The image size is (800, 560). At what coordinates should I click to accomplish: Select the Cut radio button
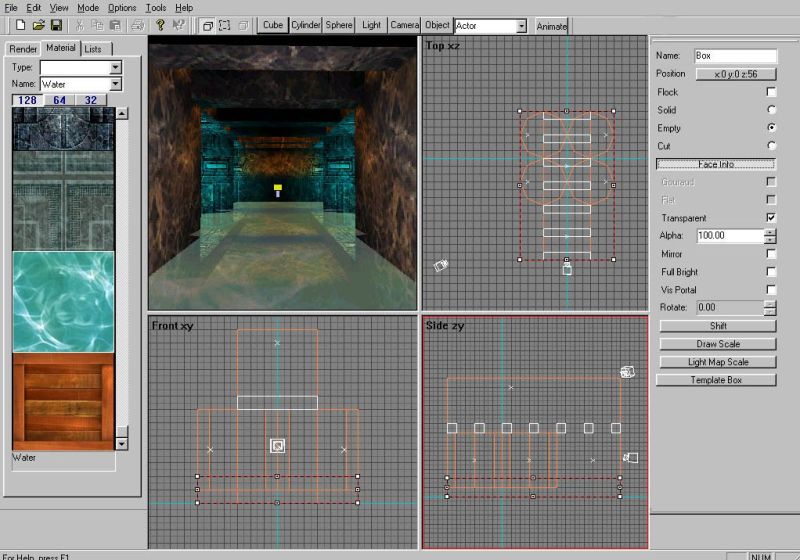[x=771, y=146]
